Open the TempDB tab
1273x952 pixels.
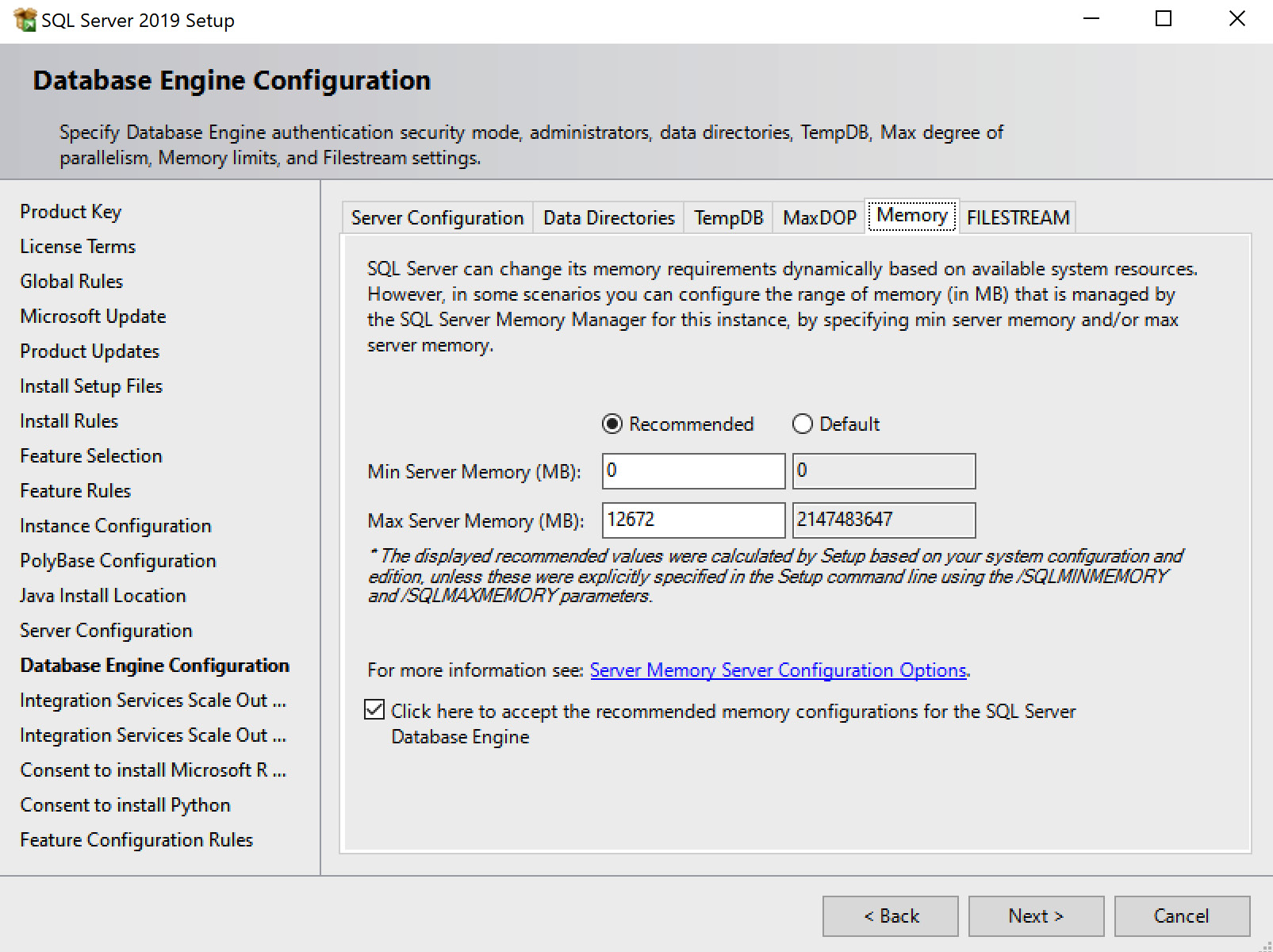(727, 217)
